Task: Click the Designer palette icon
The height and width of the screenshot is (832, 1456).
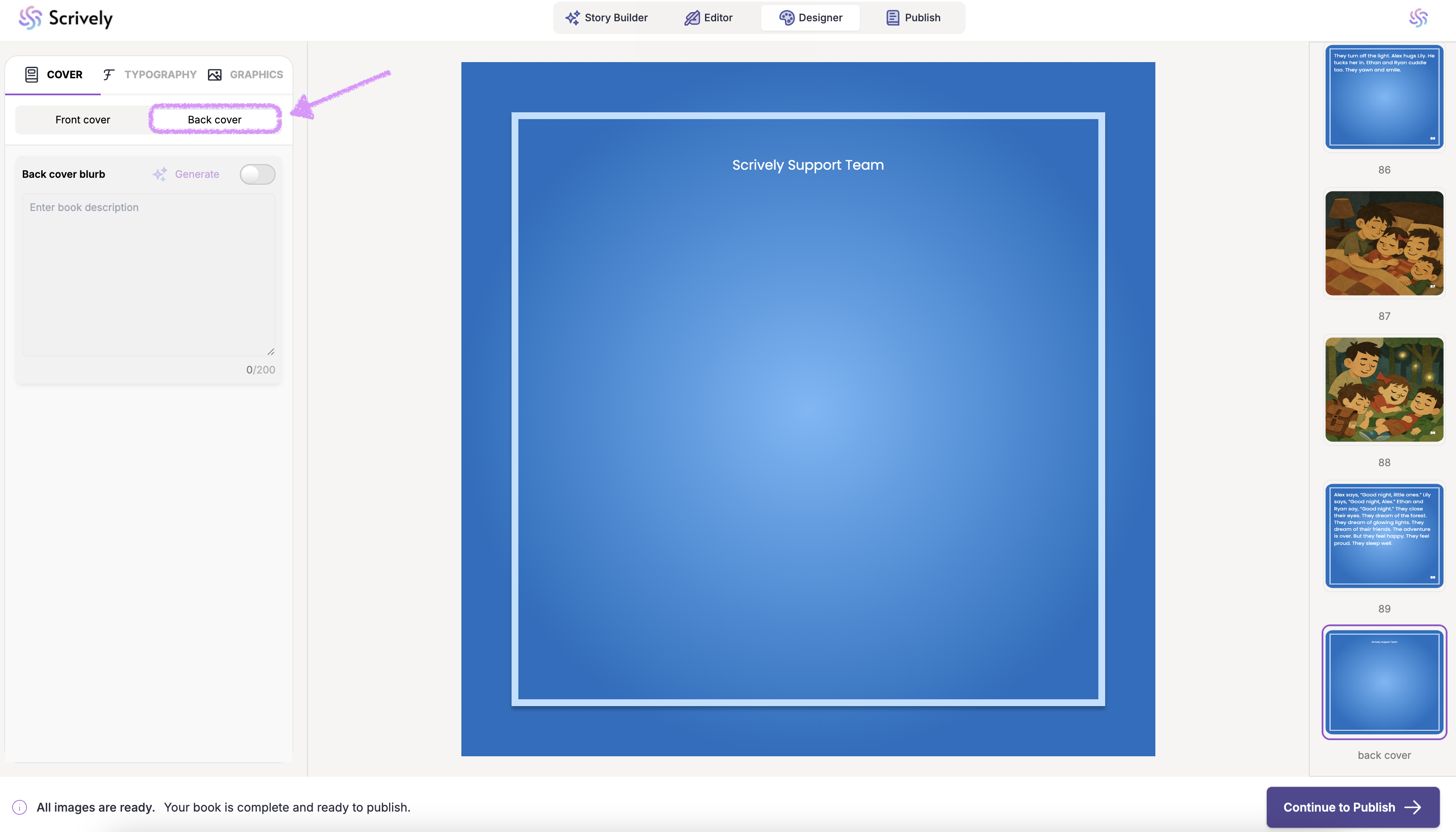Action: [x=787, y=18]
